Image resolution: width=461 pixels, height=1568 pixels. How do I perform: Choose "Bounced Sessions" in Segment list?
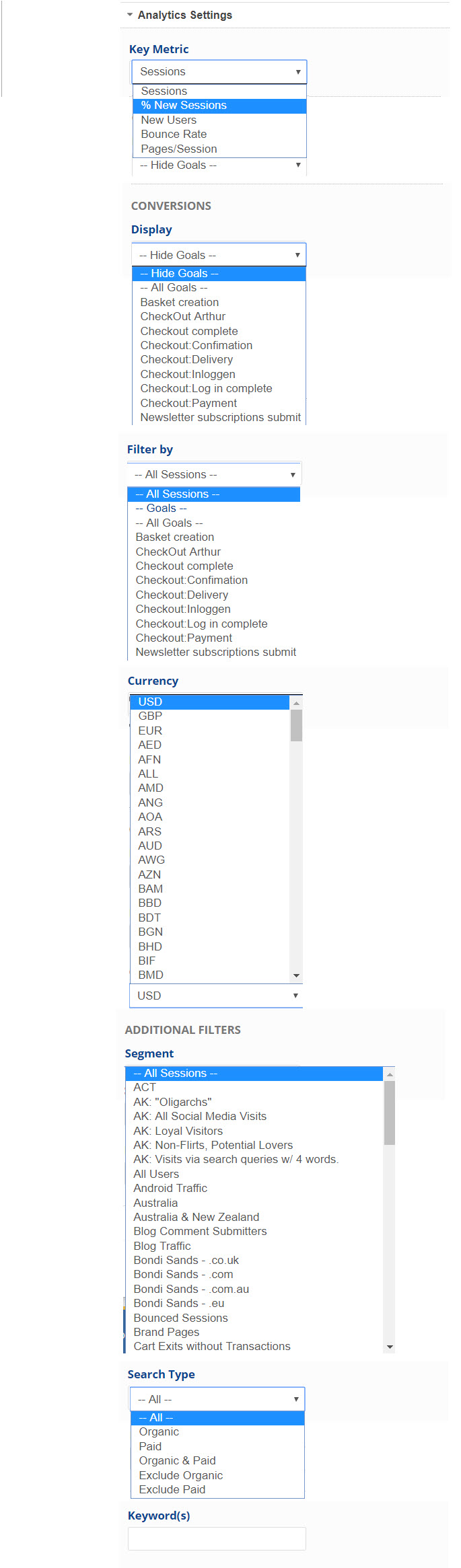pos(180,1318)
